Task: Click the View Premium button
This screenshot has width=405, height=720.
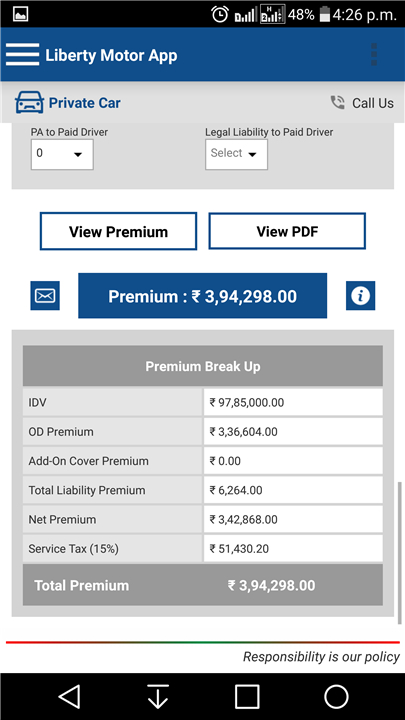Action: pos(118,231)
